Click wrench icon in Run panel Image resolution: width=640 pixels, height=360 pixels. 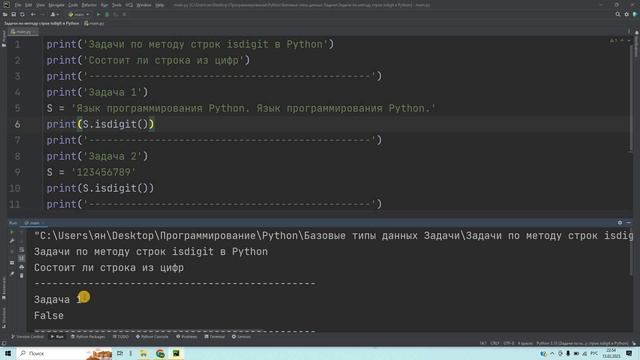point(12,241)
